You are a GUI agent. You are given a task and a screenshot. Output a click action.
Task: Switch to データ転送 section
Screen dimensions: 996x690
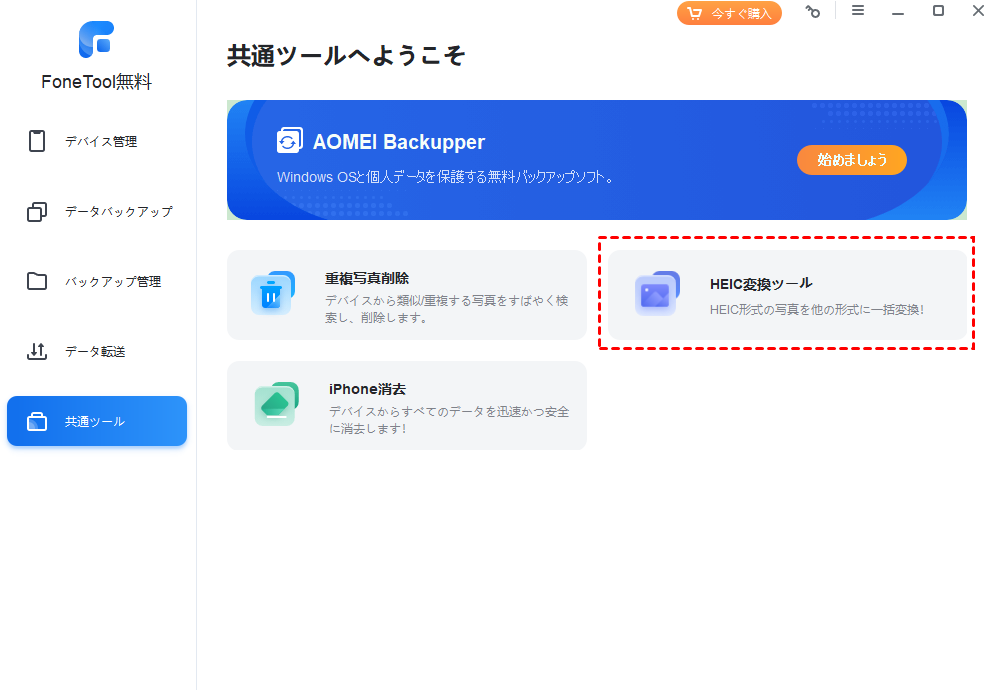click(97, 351)
